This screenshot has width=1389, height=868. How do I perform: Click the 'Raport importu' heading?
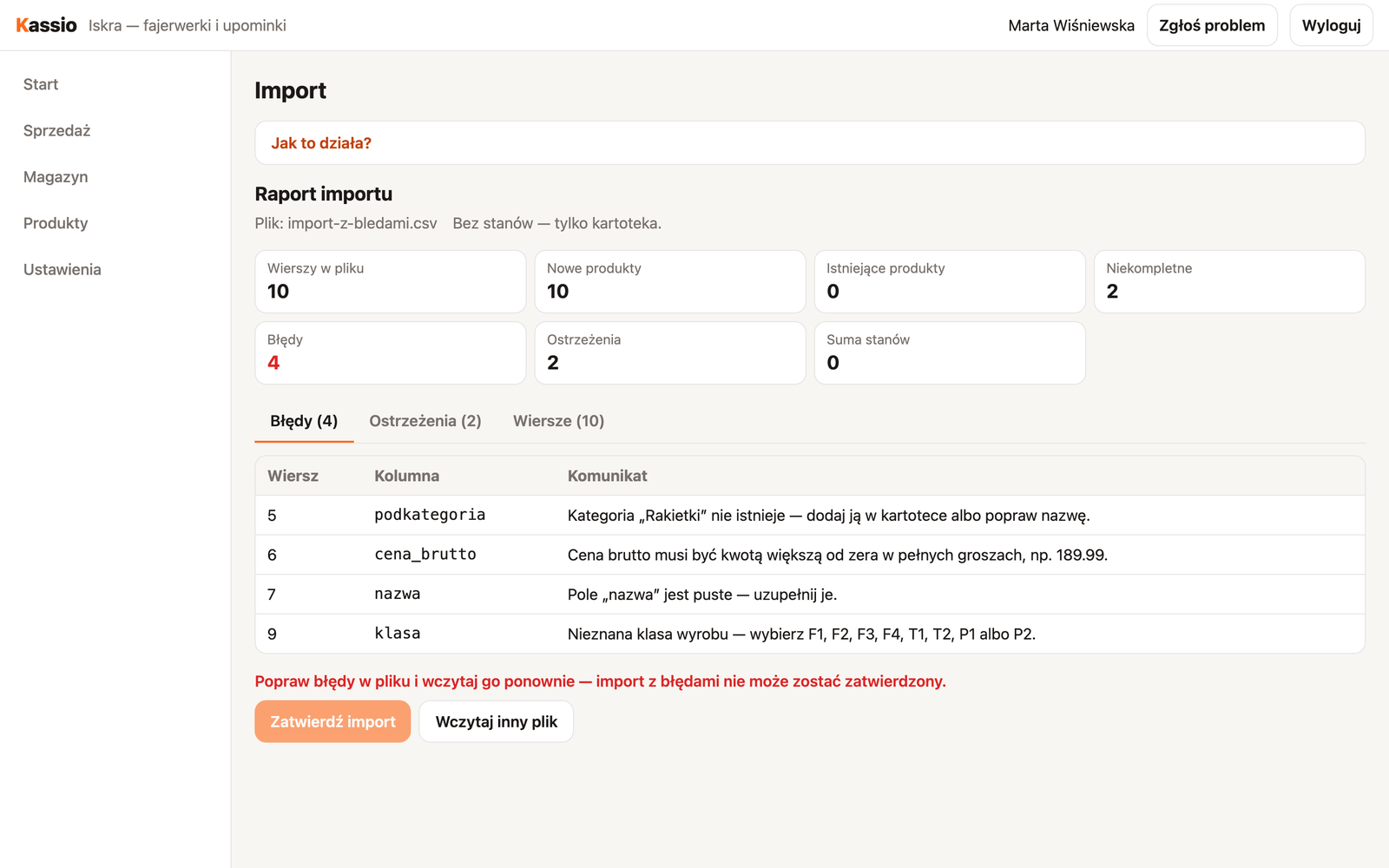coord(323,194)
